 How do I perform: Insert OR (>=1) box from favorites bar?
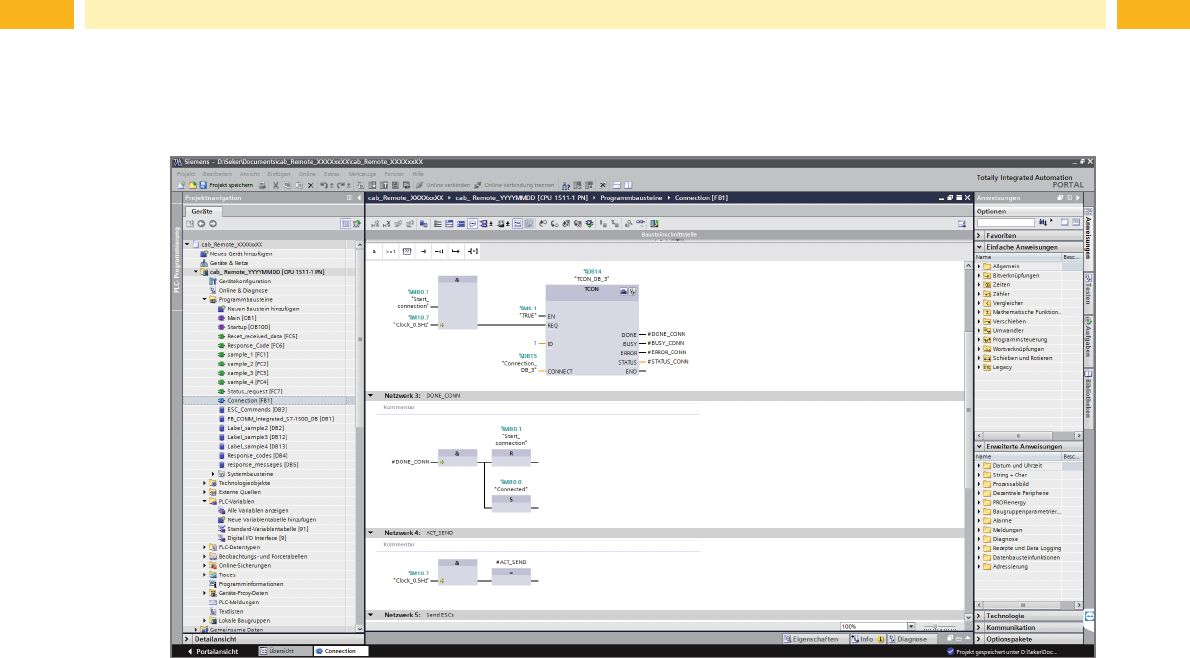[390, 251]
